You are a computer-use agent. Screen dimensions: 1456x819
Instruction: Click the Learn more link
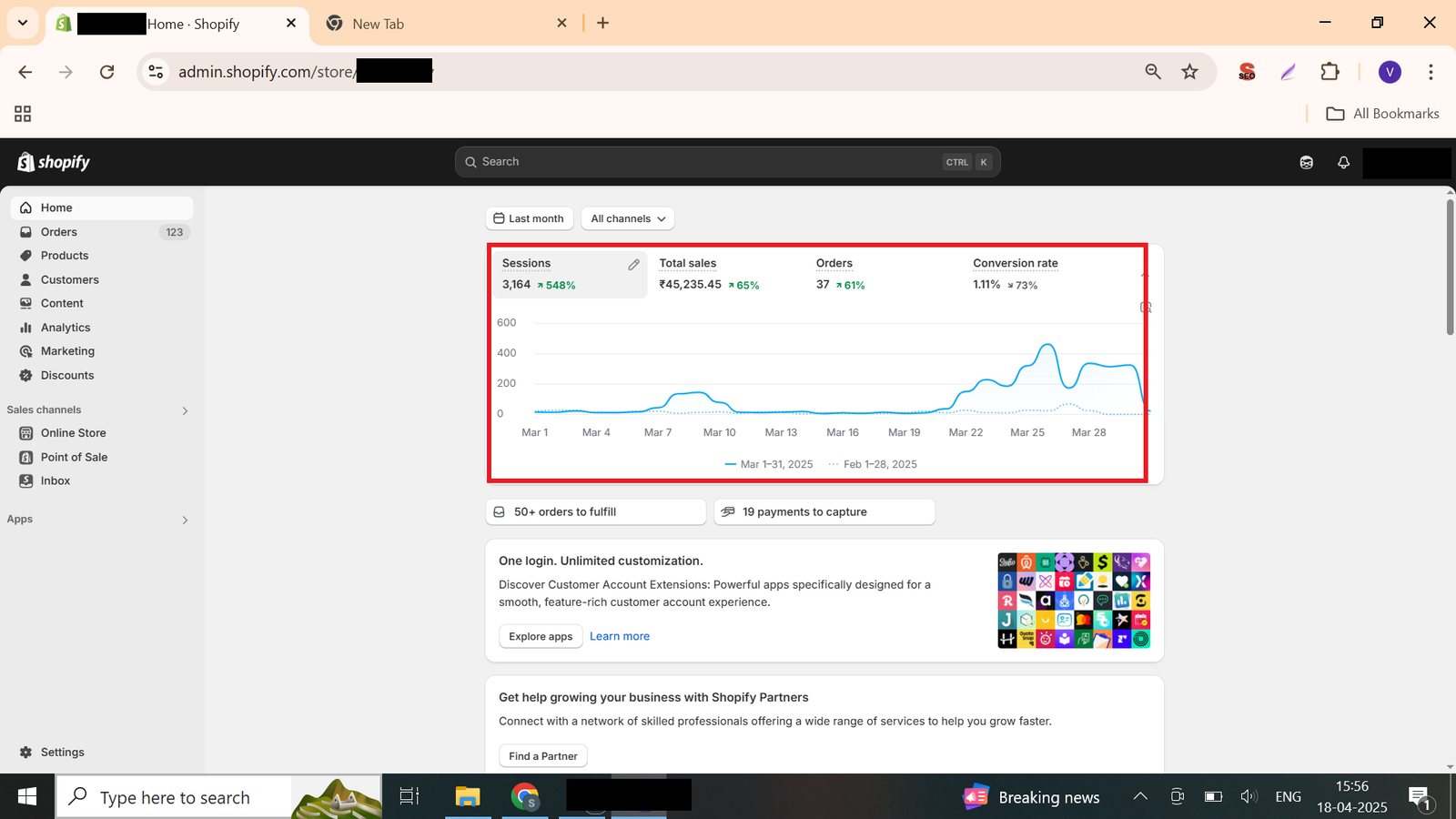[619, 636]
